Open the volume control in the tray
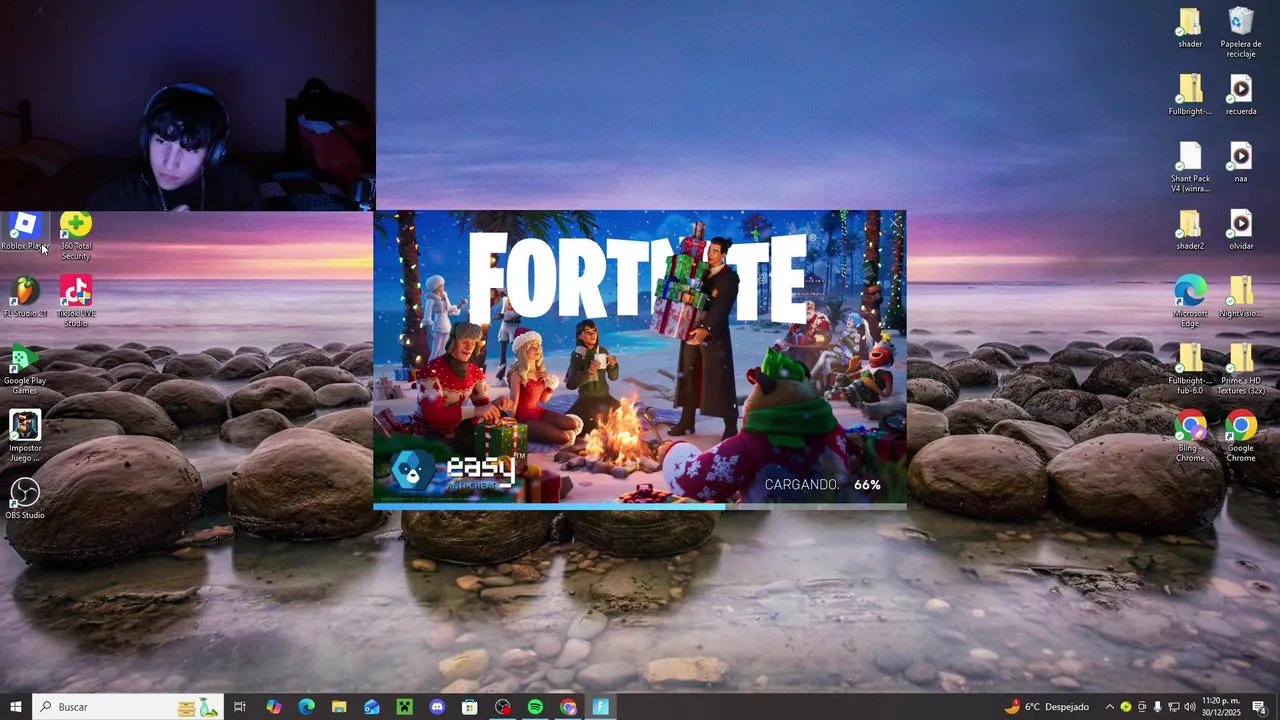 coord(1190,707)
